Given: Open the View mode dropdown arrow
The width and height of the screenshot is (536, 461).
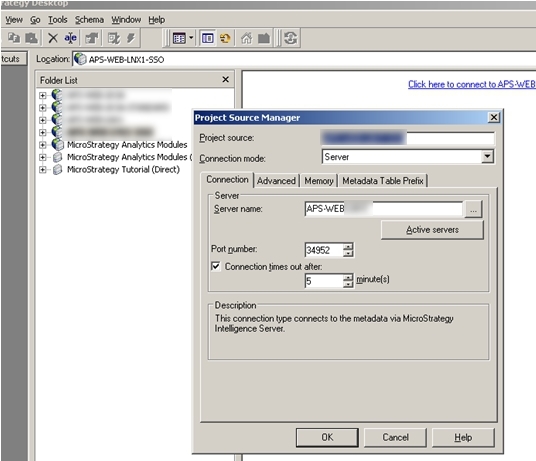Looking at the screenshot, I should click(191, 38).
